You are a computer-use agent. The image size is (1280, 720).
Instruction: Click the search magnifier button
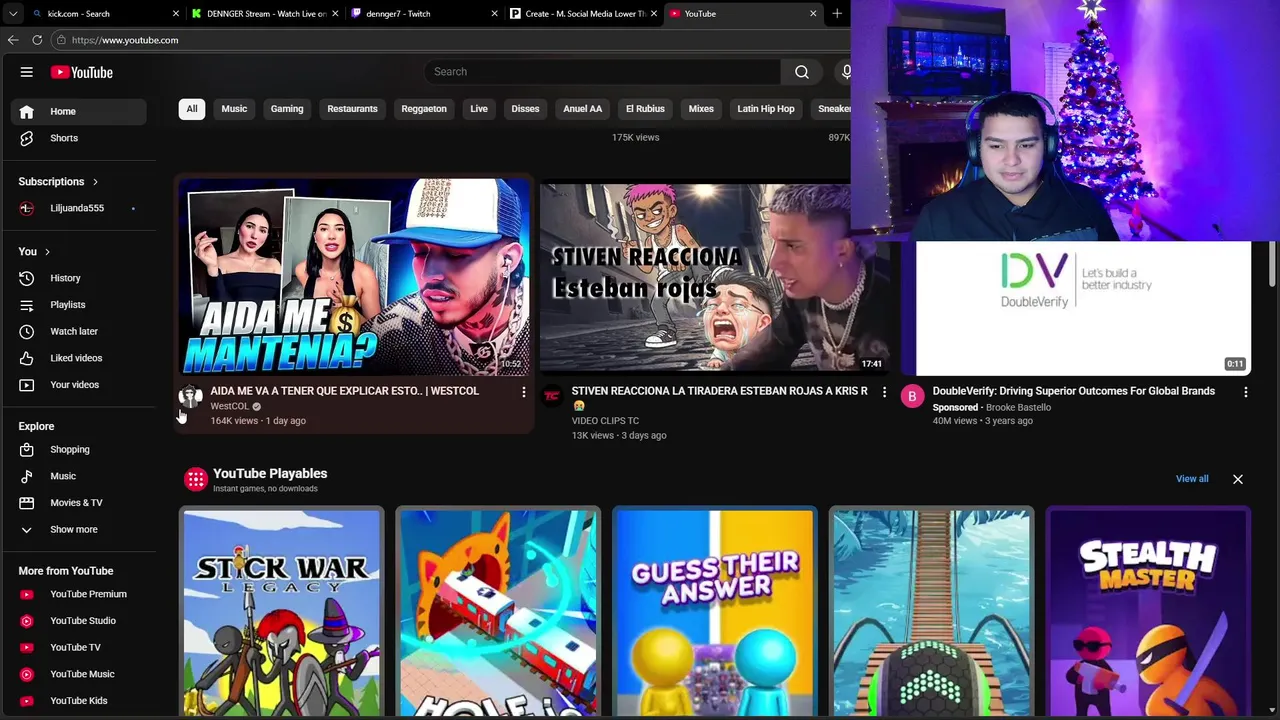[x=801, y=72]
